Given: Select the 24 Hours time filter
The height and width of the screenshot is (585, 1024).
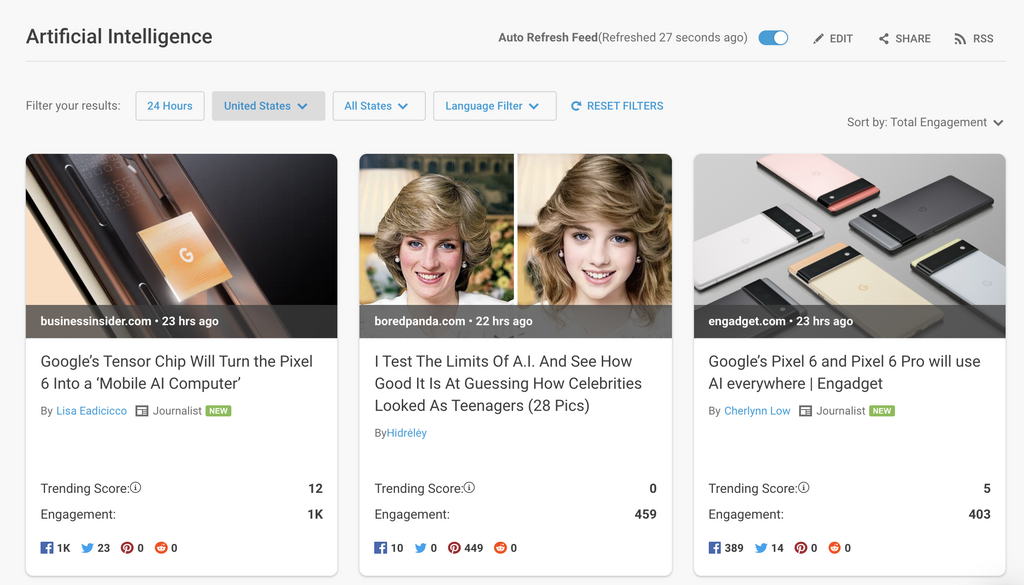Looking at the screenshot, I should 170,106.
